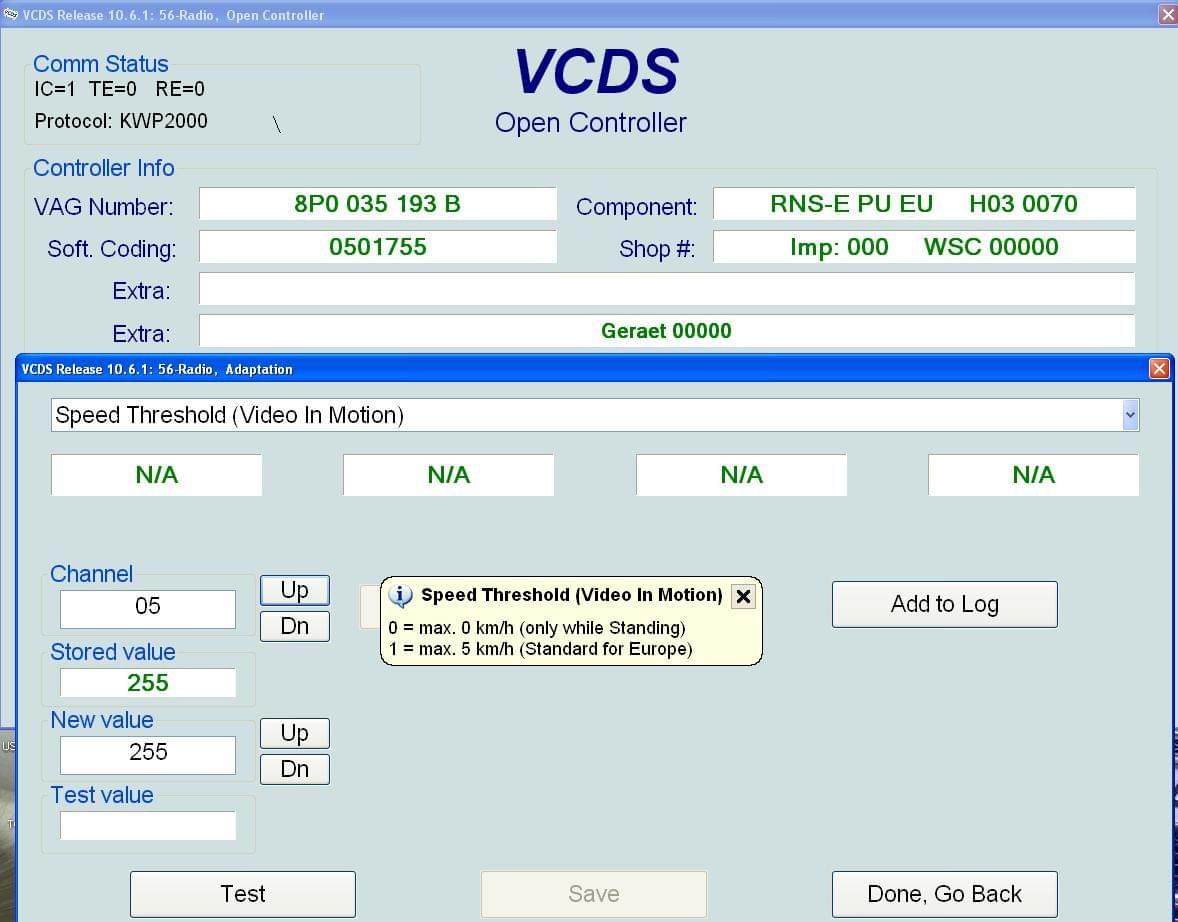Click the Stored value 255 display
The height and width of the screenshot is (922, 1178).
(148, 682)
